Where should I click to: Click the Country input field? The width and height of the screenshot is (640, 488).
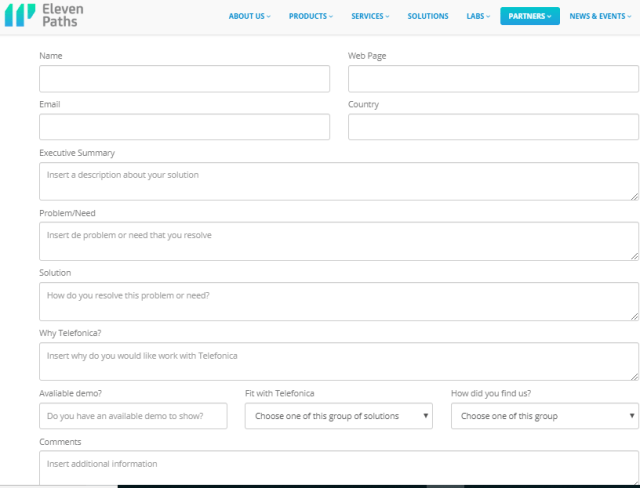pyautogui.click(x=493, y=127)
